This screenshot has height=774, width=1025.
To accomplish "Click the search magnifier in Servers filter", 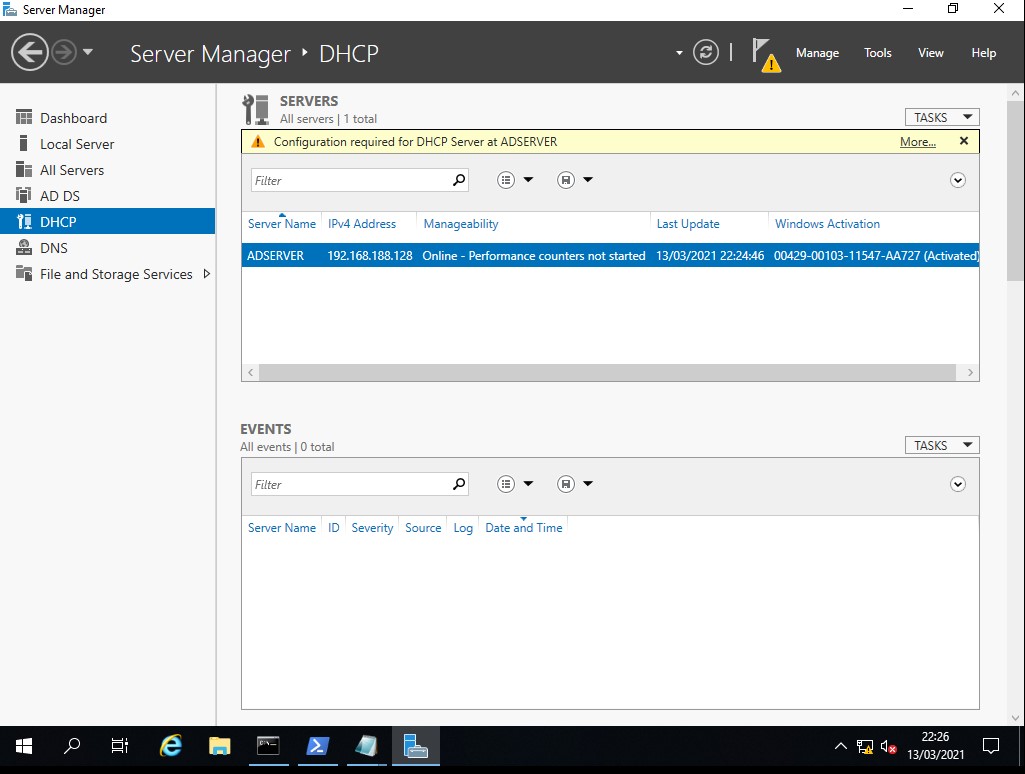I will pos(459,180).
